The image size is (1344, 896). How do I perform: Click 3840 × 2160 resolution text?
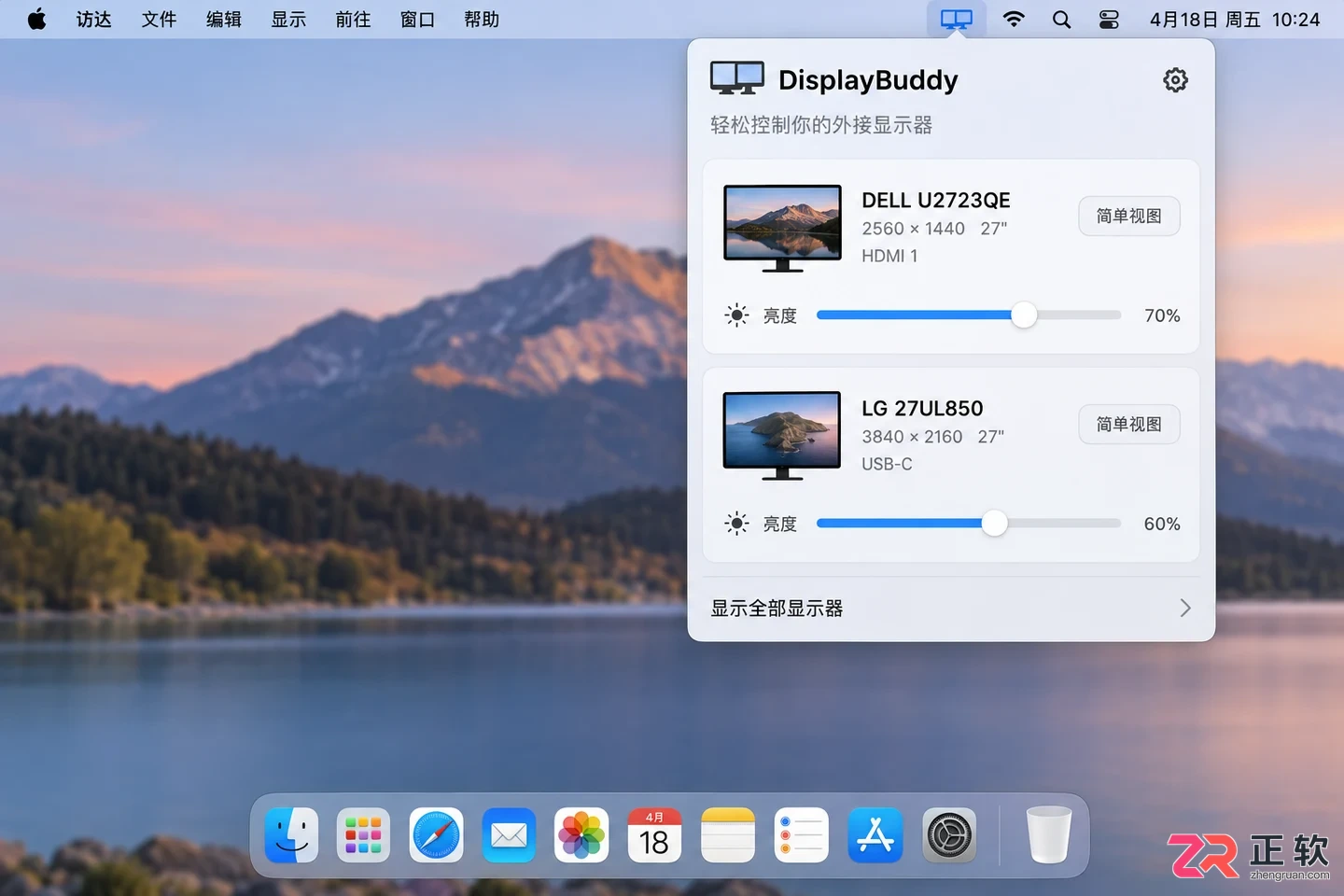[x=912, y=437]
